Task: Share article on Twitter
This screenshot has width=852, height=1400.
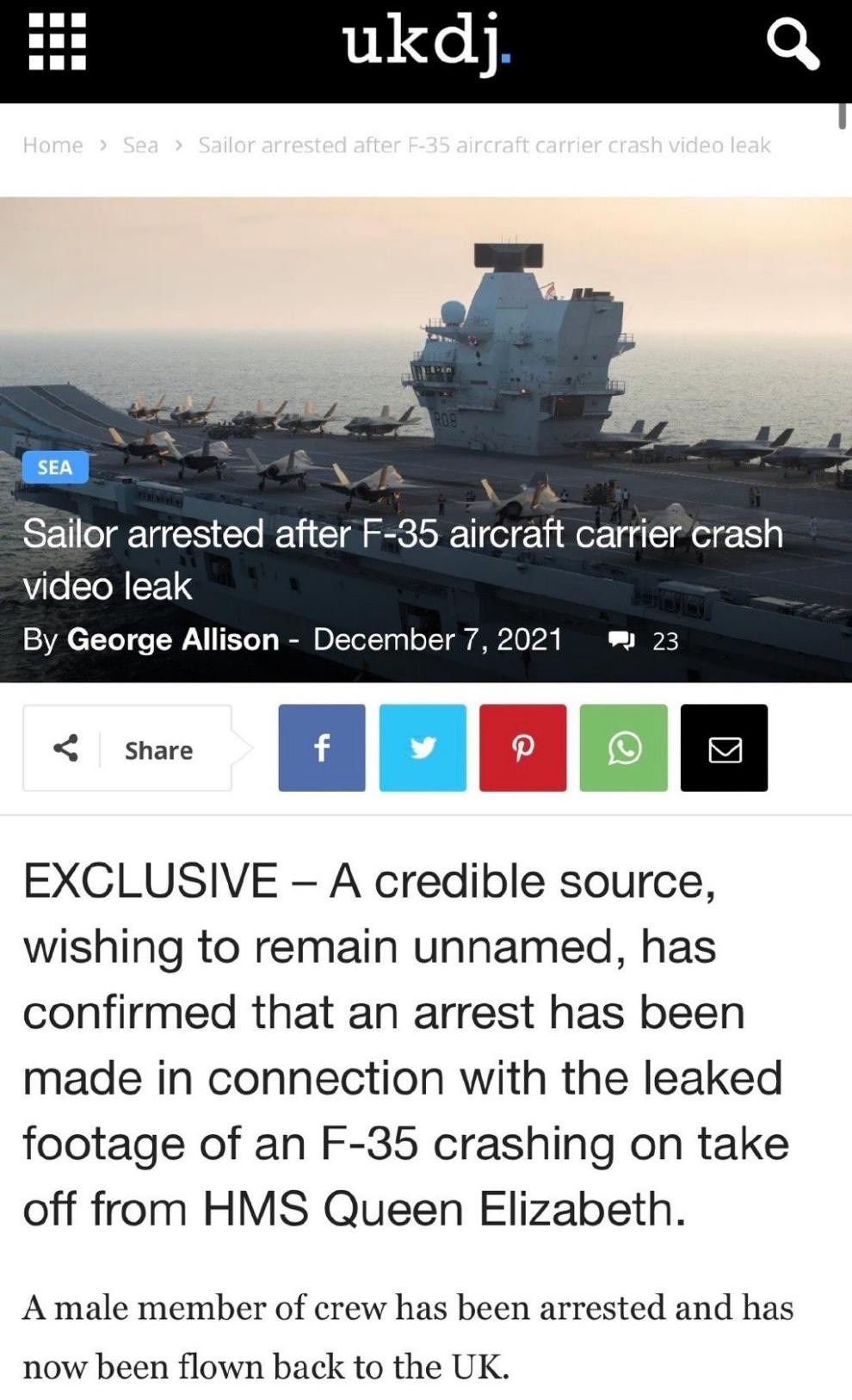Action: point(423,748)
